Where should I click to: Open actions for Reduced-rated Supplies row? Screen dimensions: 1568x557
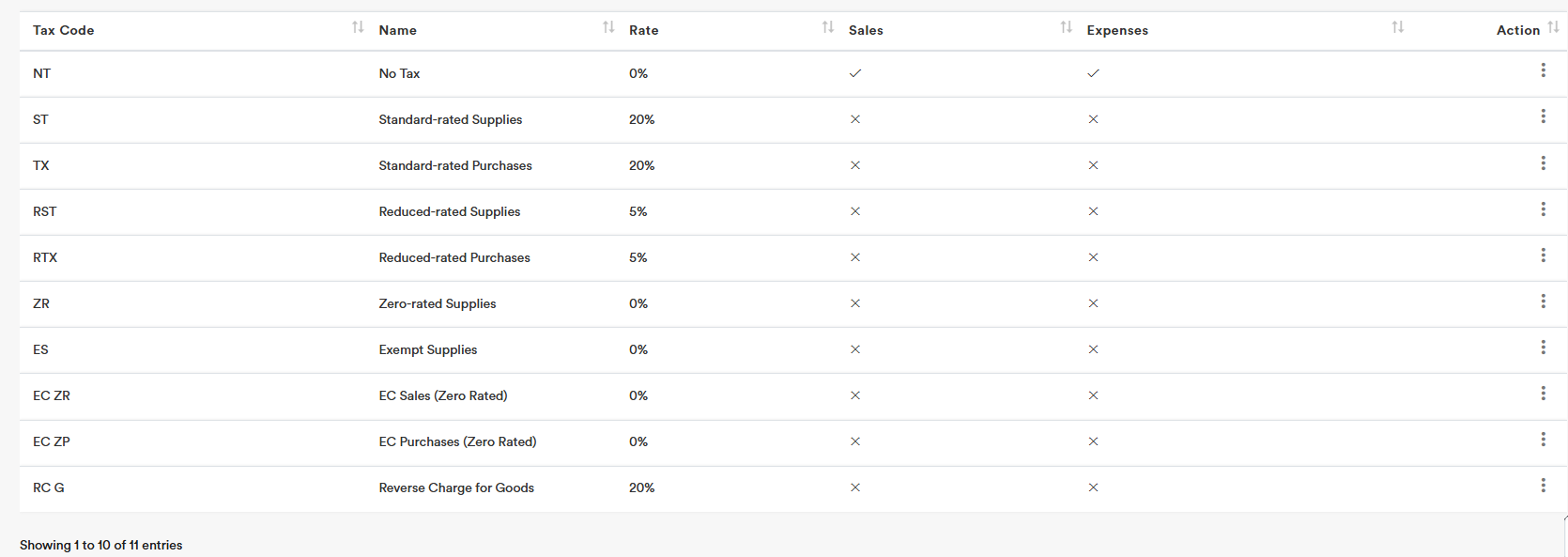coord(1543,209)
